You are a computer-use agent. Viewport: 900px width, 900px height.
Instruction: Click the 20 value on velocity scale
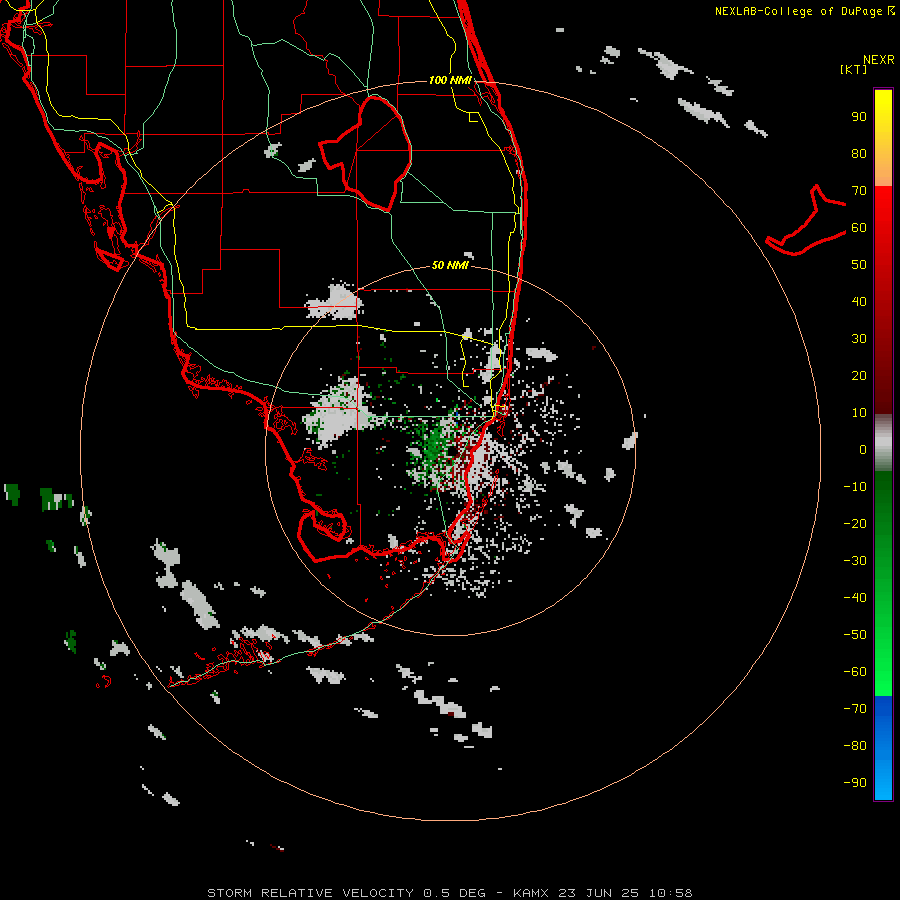point(859,376)
